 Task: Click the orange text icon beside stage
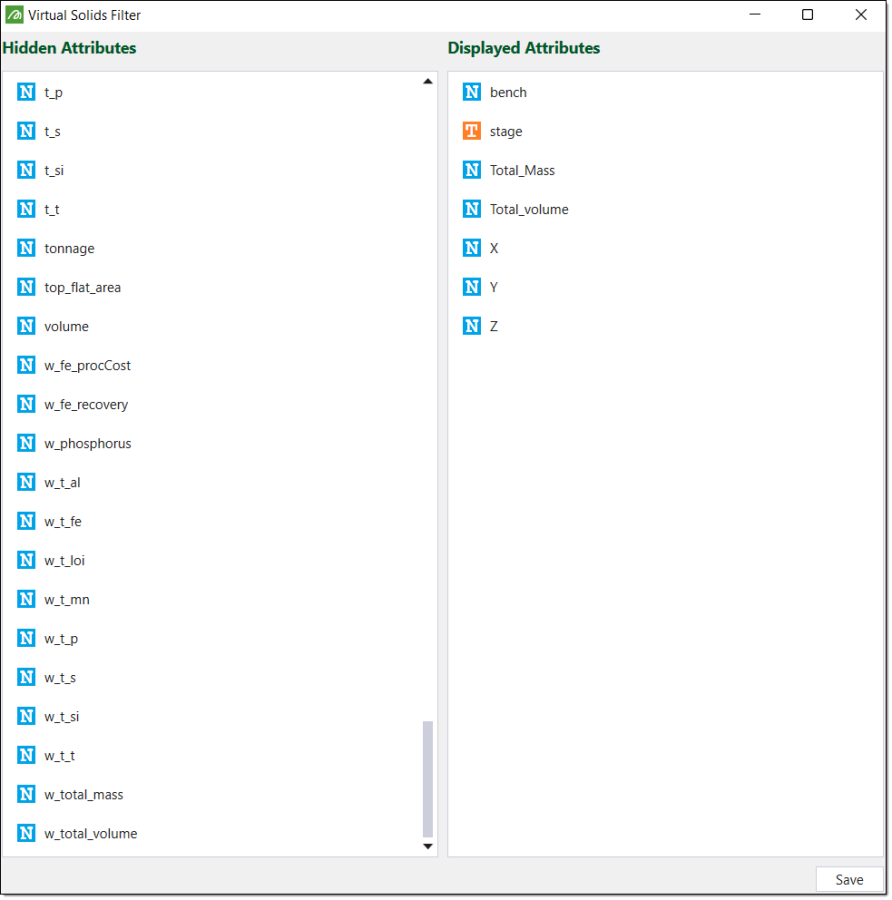(472, 131)
